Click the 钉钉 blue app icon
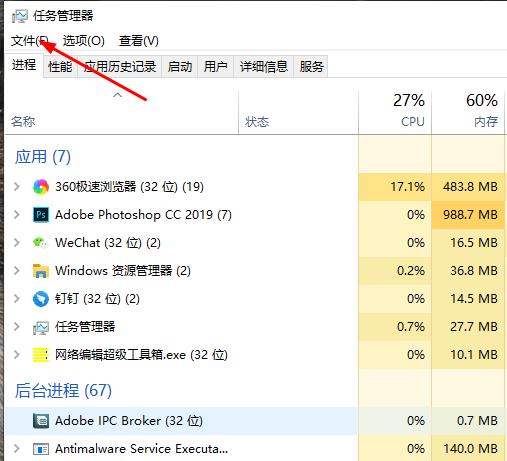 pos(41,299)
